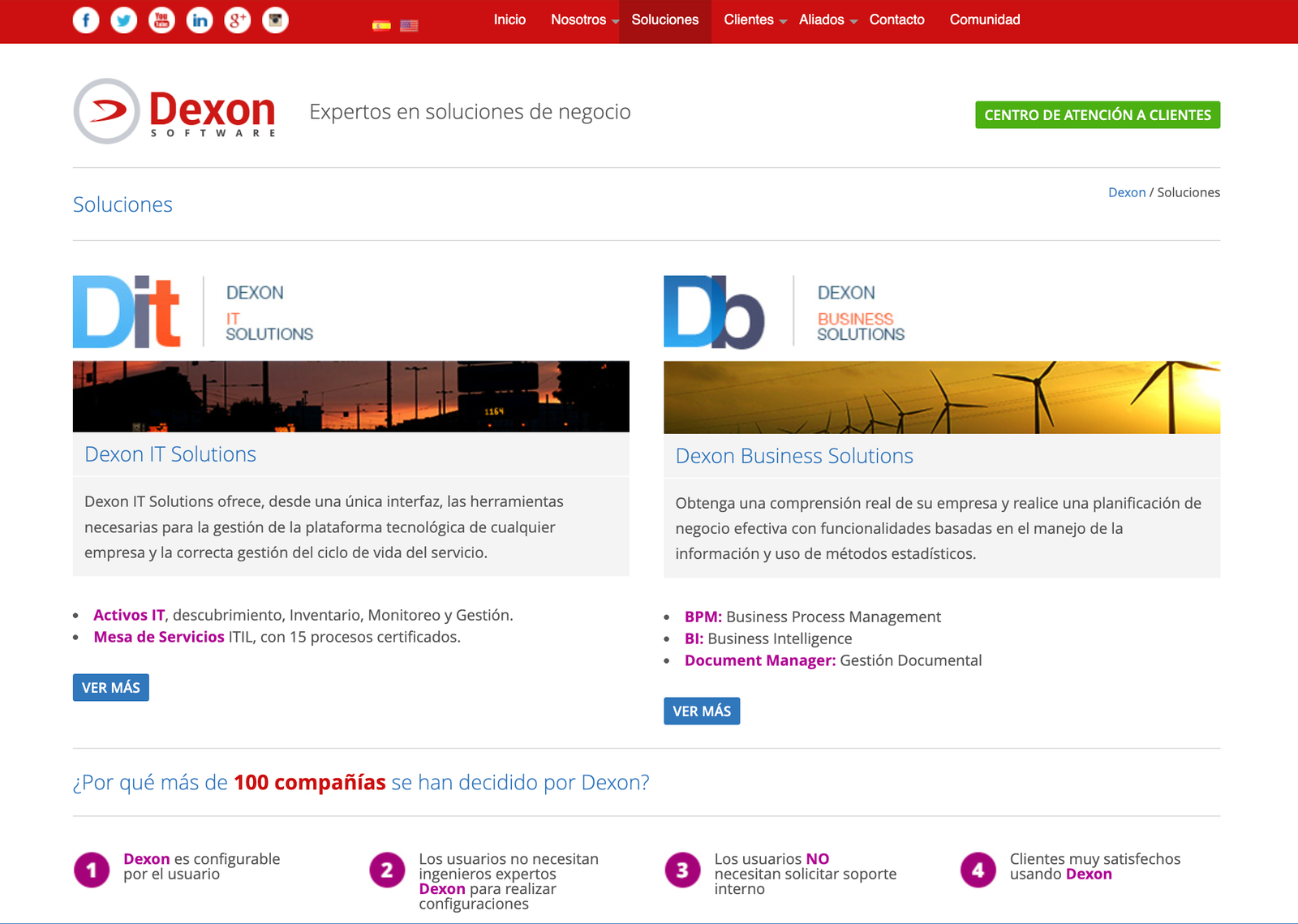Click Centro de Atención a Clientes button
The width and height of the screenshot is (1298, 924).
(x=1098, y=115)
